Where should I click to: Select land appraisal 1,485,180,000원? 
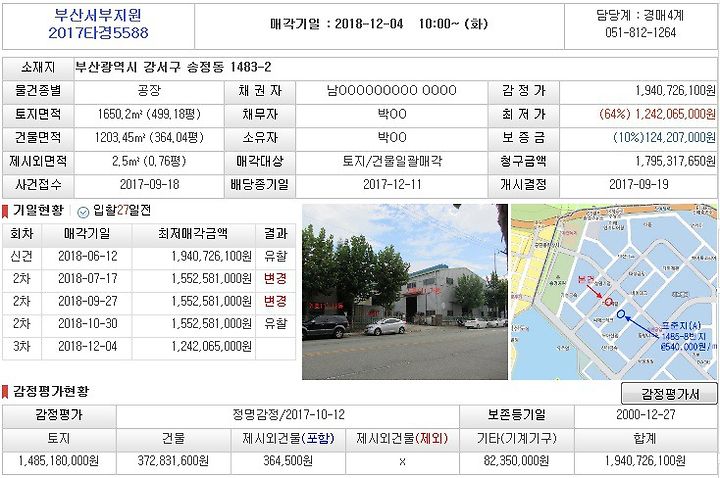coord(58,461)
